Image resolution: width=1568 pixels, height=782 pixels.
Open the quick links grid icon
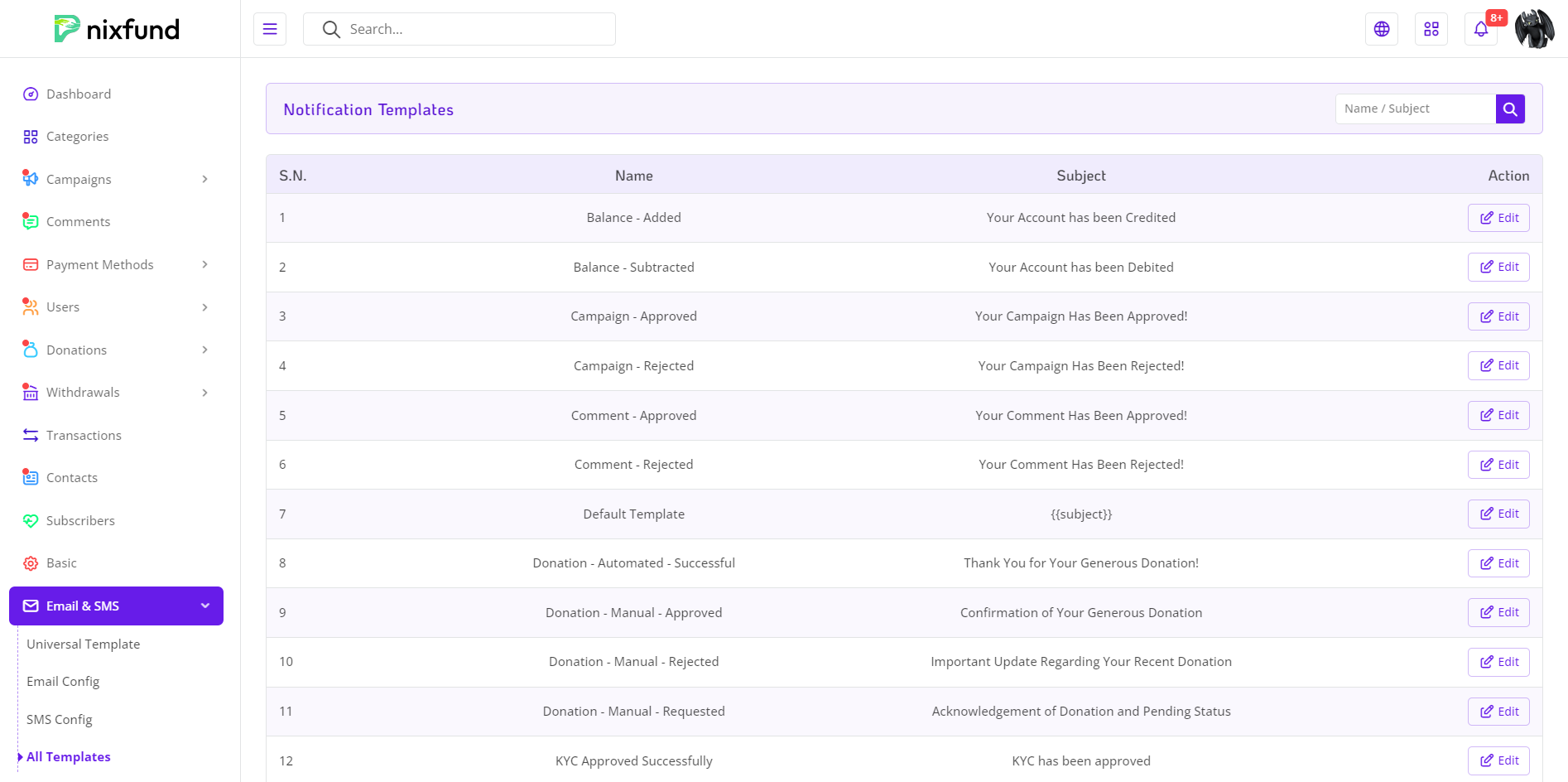point(1431,29)
